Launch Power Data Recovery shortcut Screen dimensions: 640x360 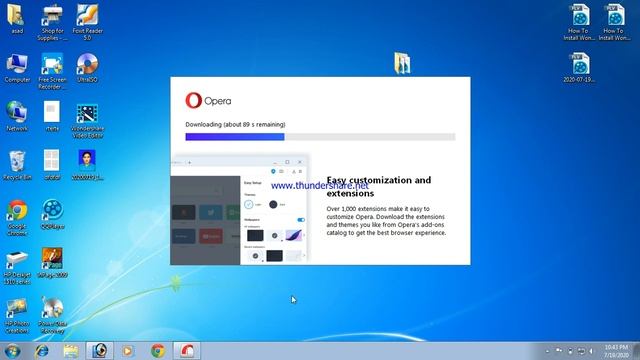point(52,316)
